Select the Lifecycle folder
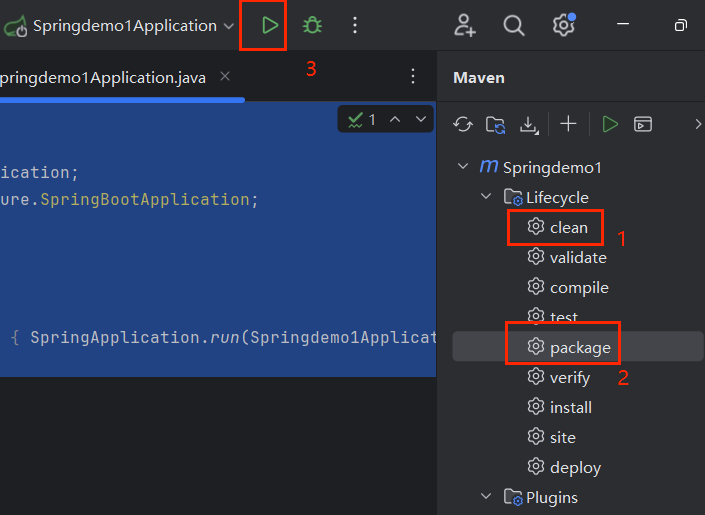The width and height of the screenshot is (705, 515). point(546,197)
